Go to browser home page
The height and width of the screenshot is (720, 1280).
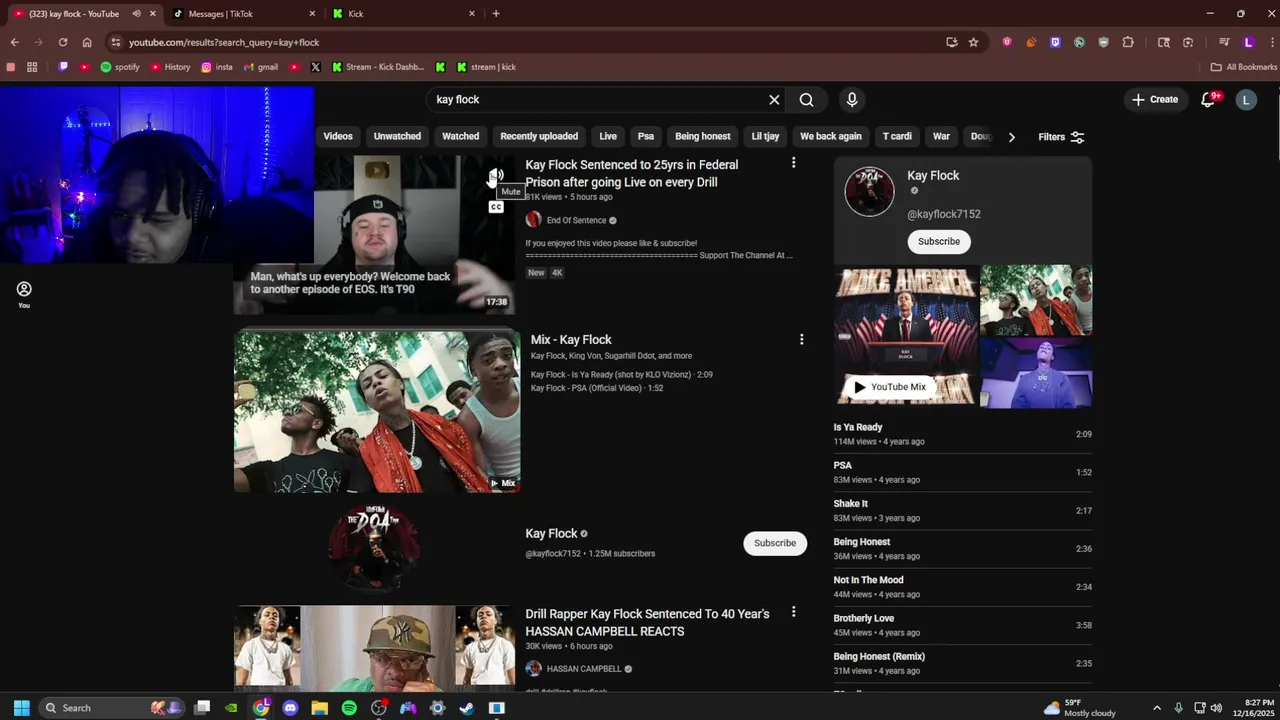pos(87,42)
